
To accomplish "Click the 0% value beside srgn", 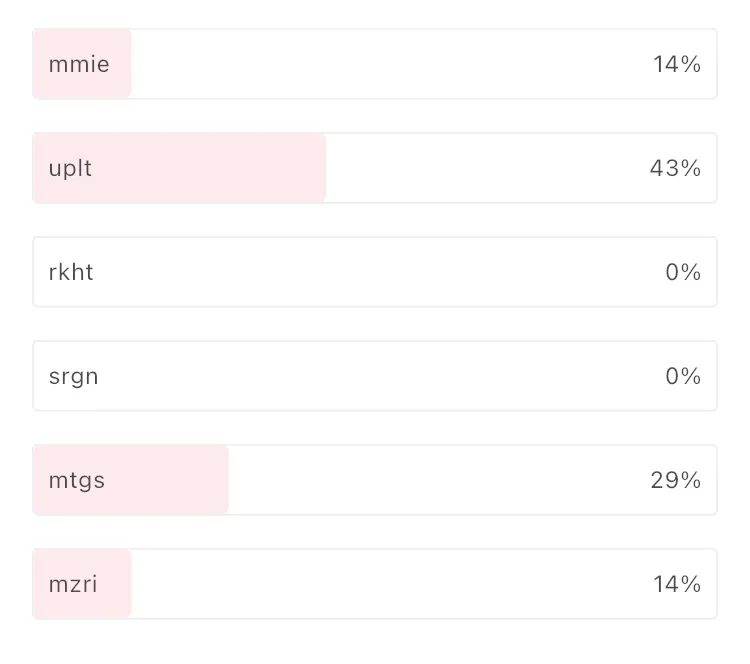I will point(683,376).
